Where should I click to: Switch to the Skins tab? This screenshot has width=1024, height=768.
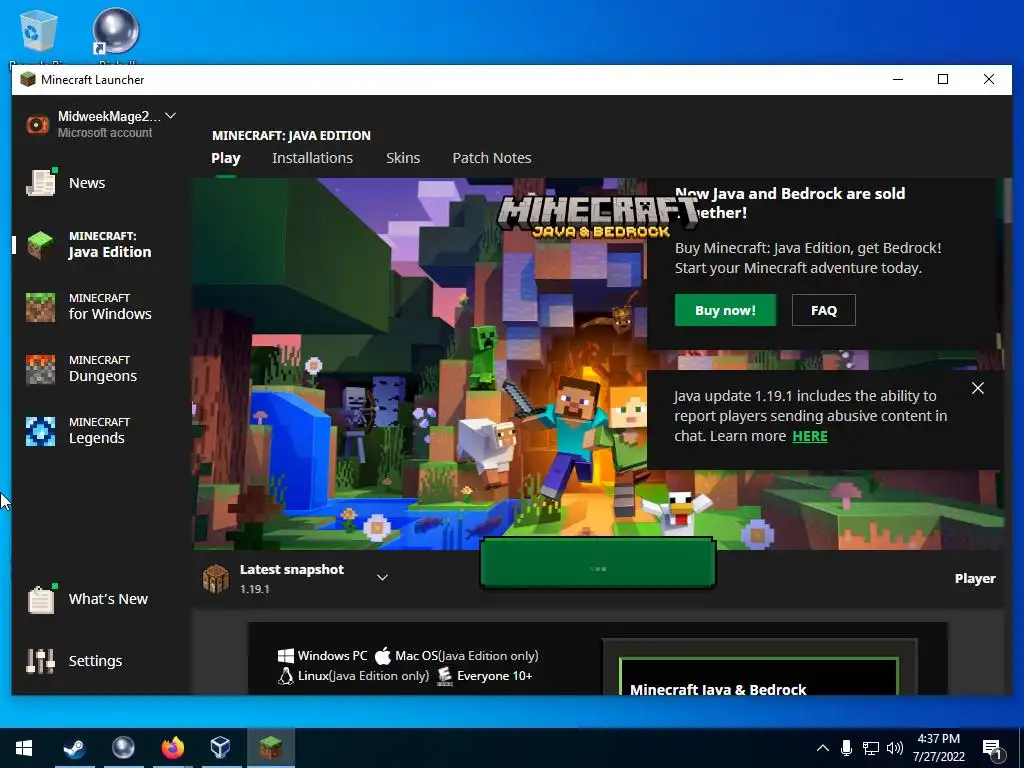[x=403, y=158]
